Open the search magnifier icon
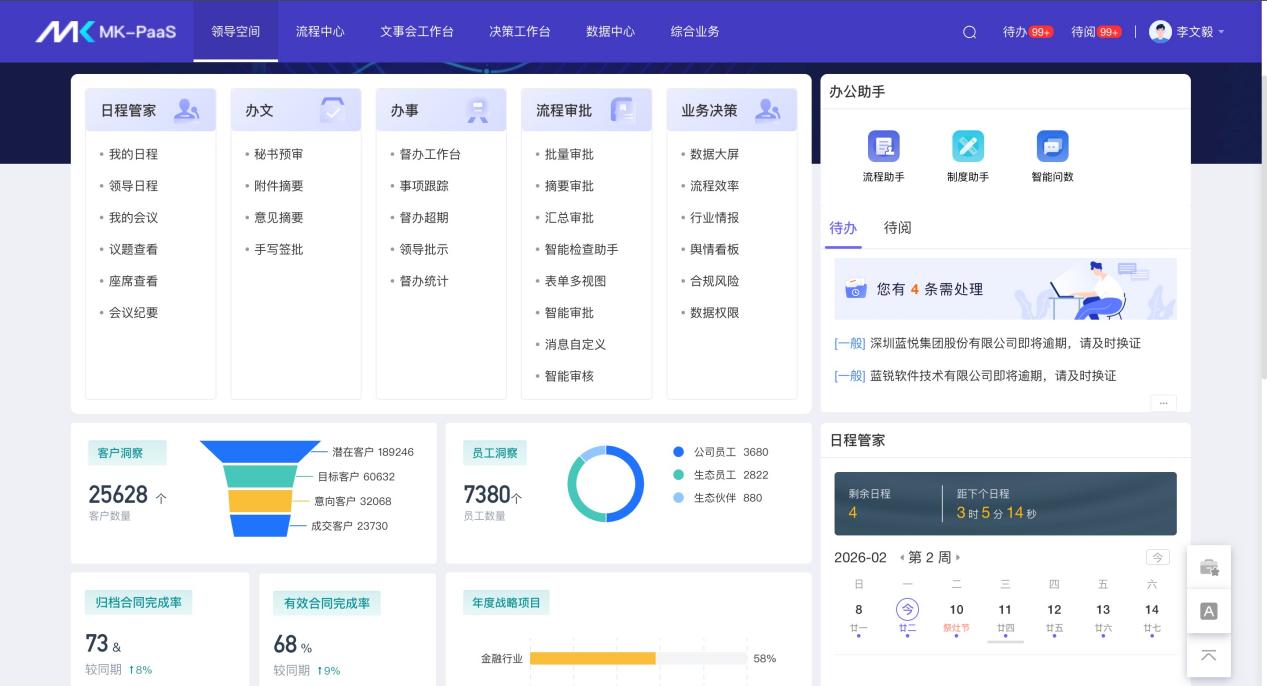The height and width of the screenshot is (686, 1267). click(969, 32)
